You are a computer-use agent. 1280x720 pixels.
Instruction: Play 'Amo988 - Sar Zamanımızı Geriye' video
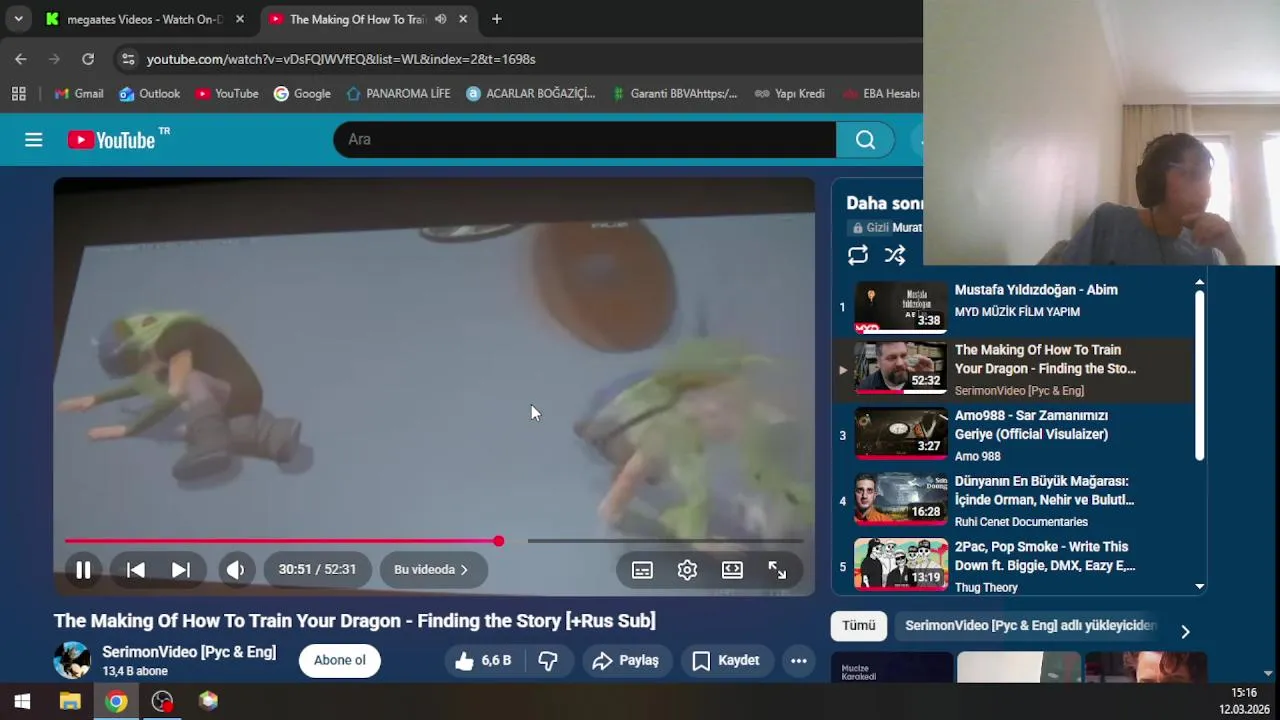(1013, 435)
